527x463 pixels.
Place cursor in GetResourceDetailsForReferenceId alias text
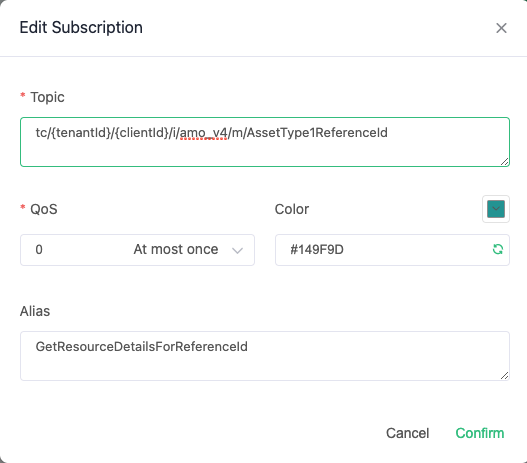click(141, 346)
